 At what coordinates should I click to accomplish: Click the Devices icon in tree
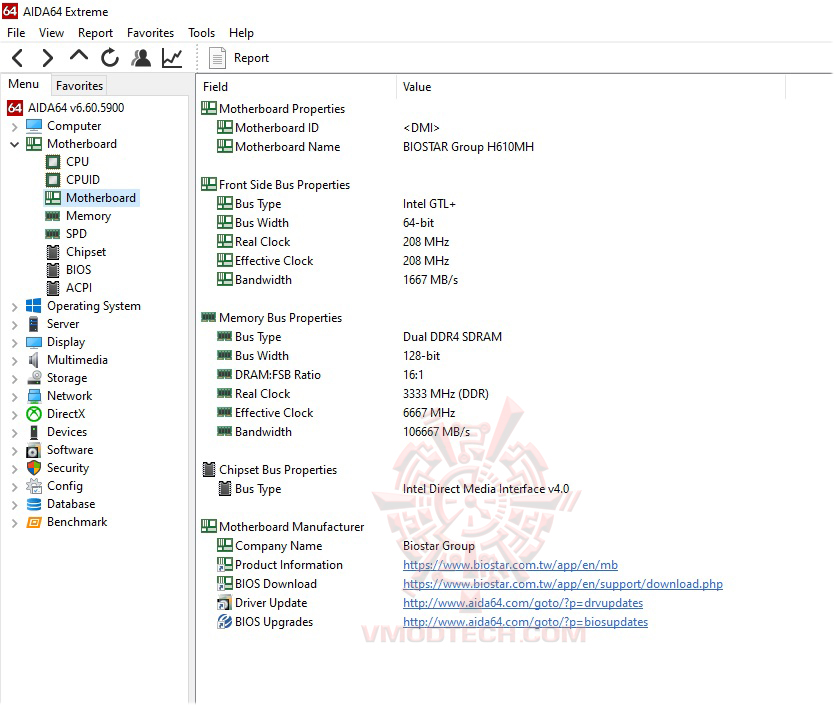point(34,432)
